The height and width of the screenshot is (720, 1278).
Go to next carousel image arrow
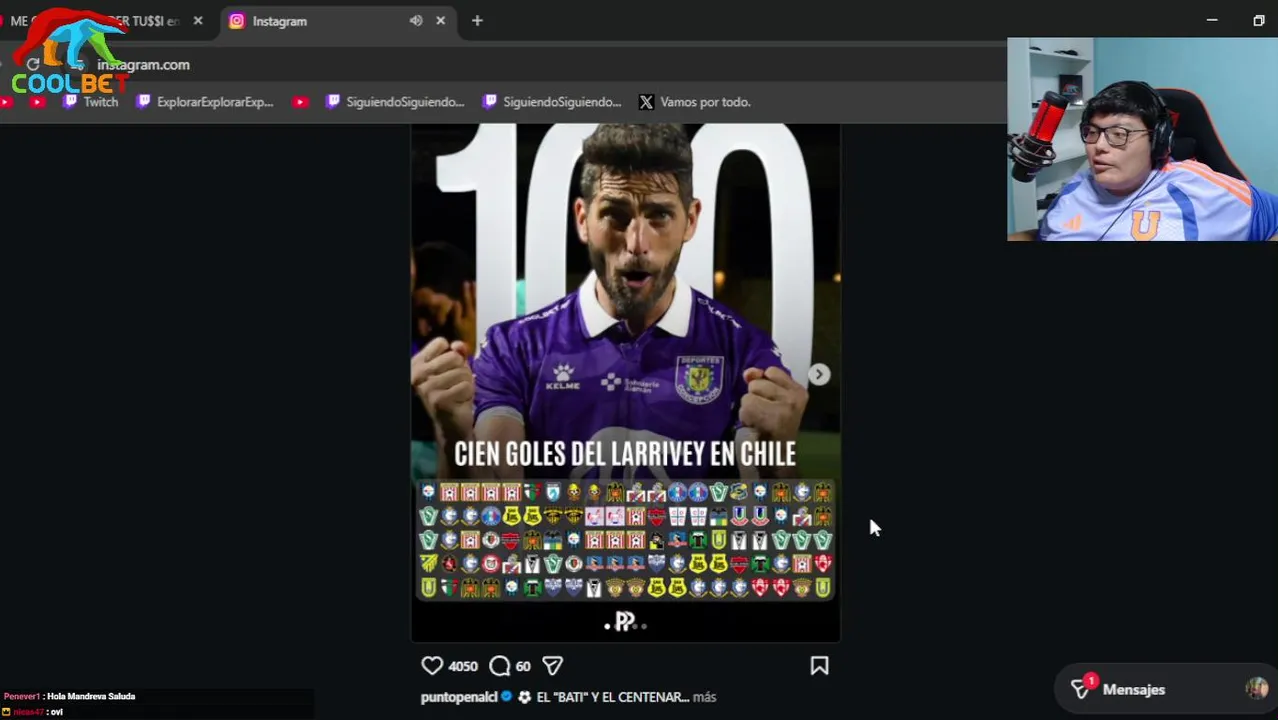(819, 374)
